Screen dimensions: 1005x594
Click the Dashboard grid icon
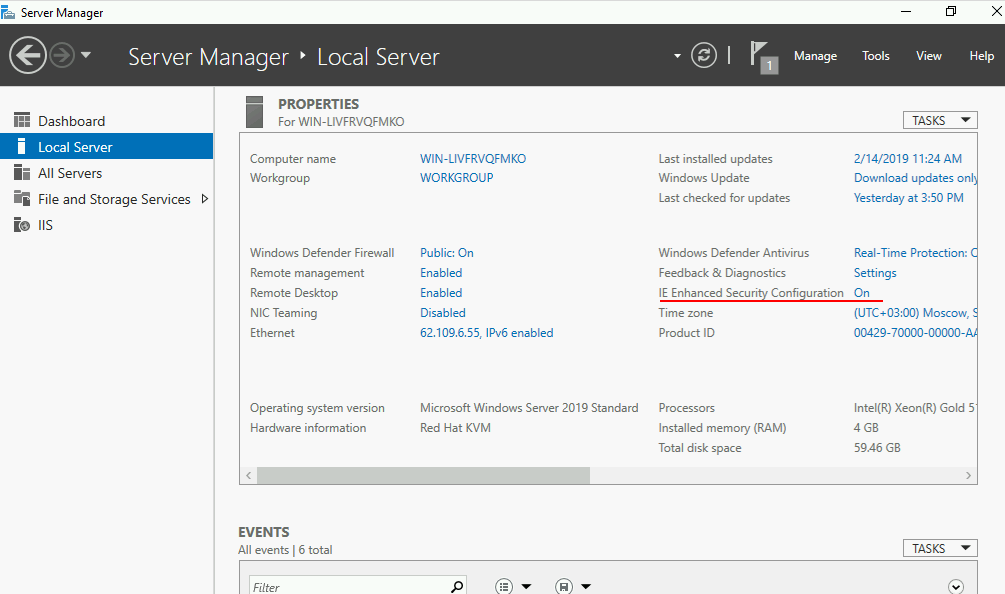click(22, 120)
